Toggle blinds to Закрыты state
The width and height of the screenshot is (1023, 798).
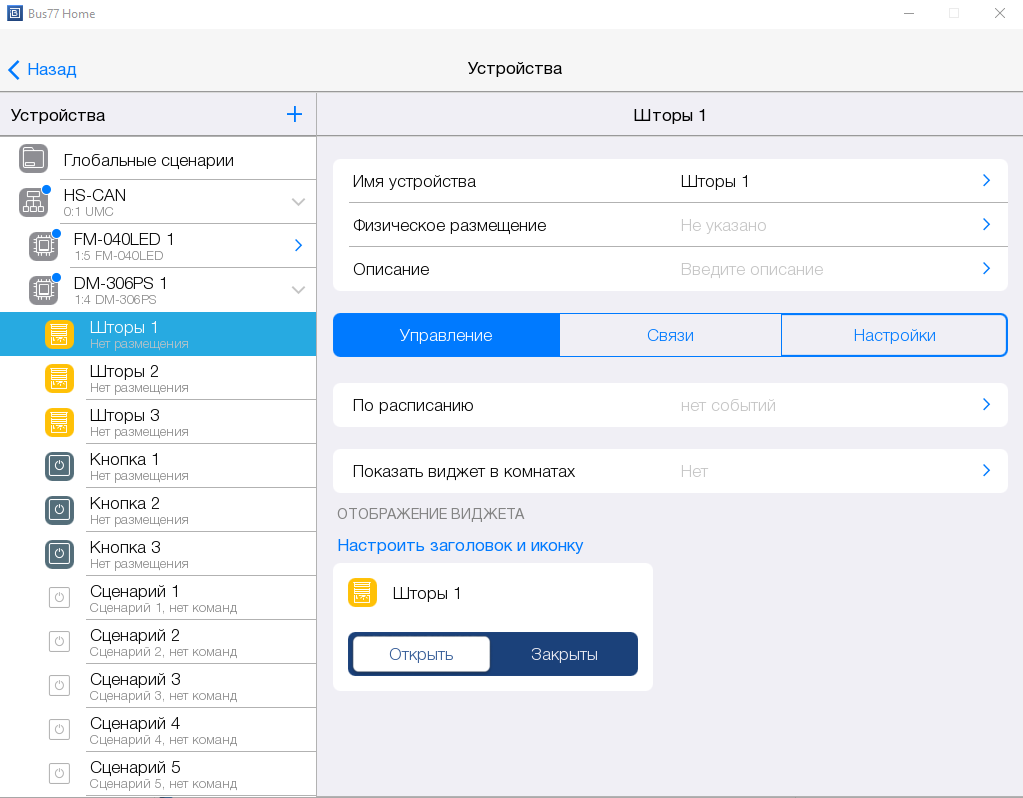564,654
